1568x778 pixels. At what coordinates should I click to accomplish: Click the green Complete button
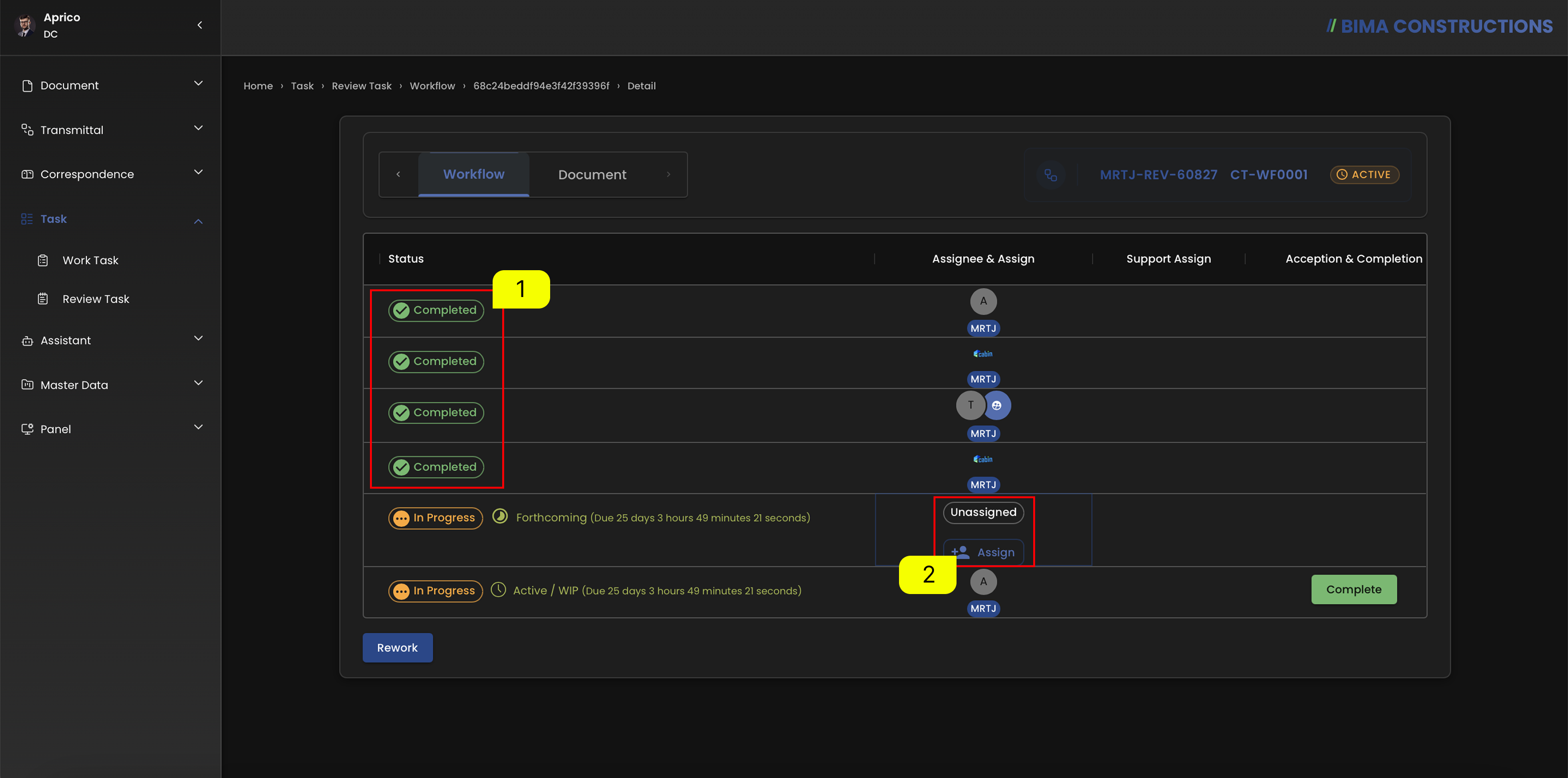1354,589
